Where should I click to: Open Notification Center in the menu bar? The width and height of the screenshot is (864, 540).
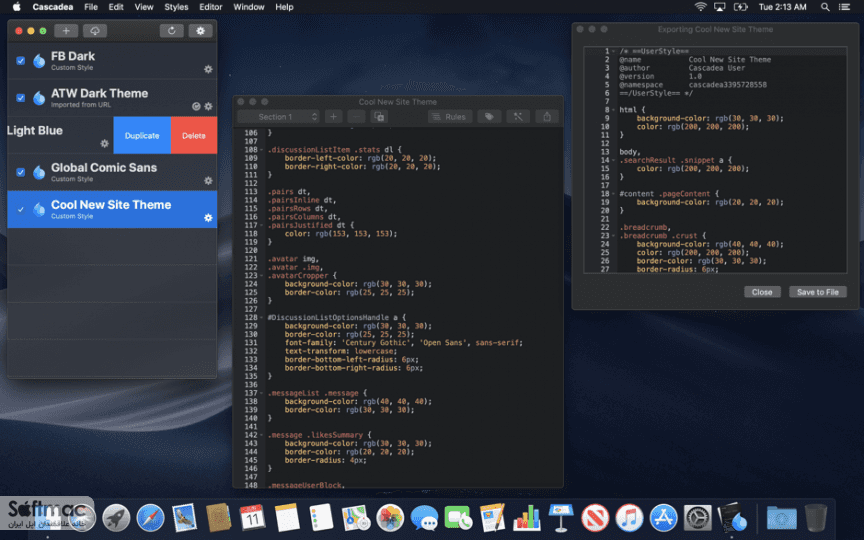(x=844, y=7)
